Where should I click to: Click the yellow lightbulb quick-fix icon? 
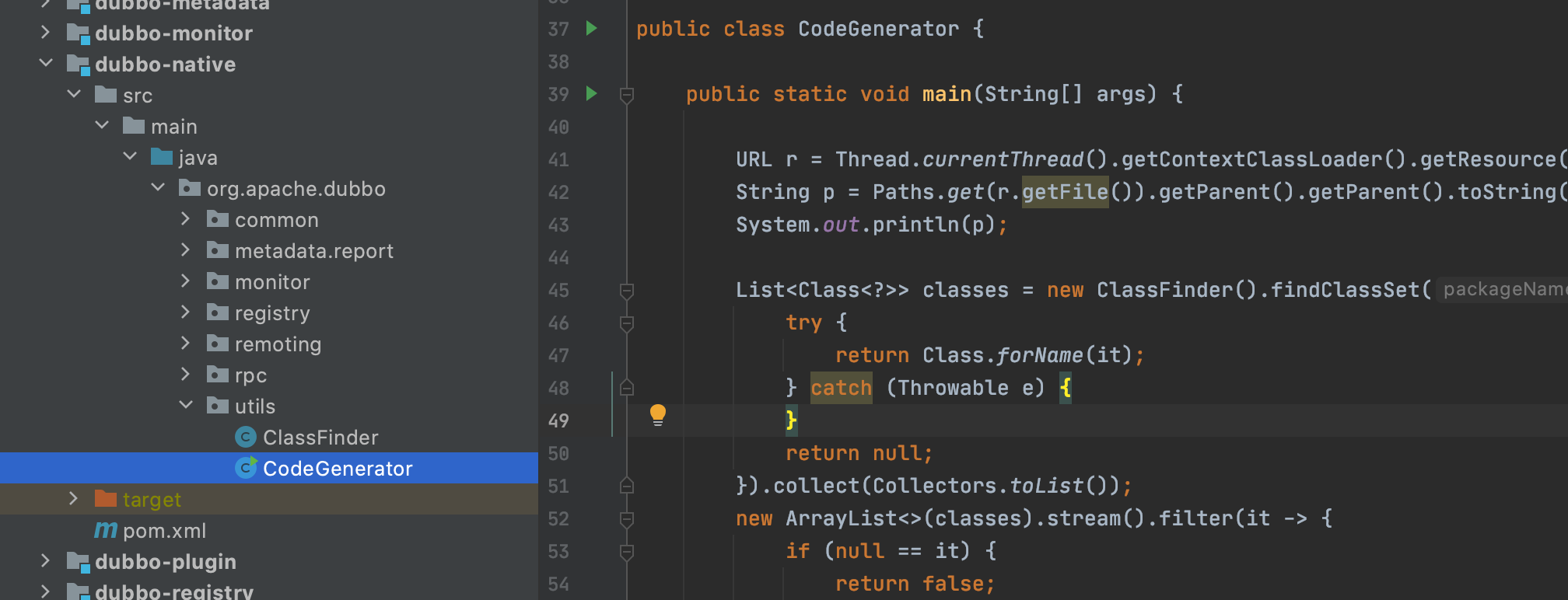tap(657, 415)
